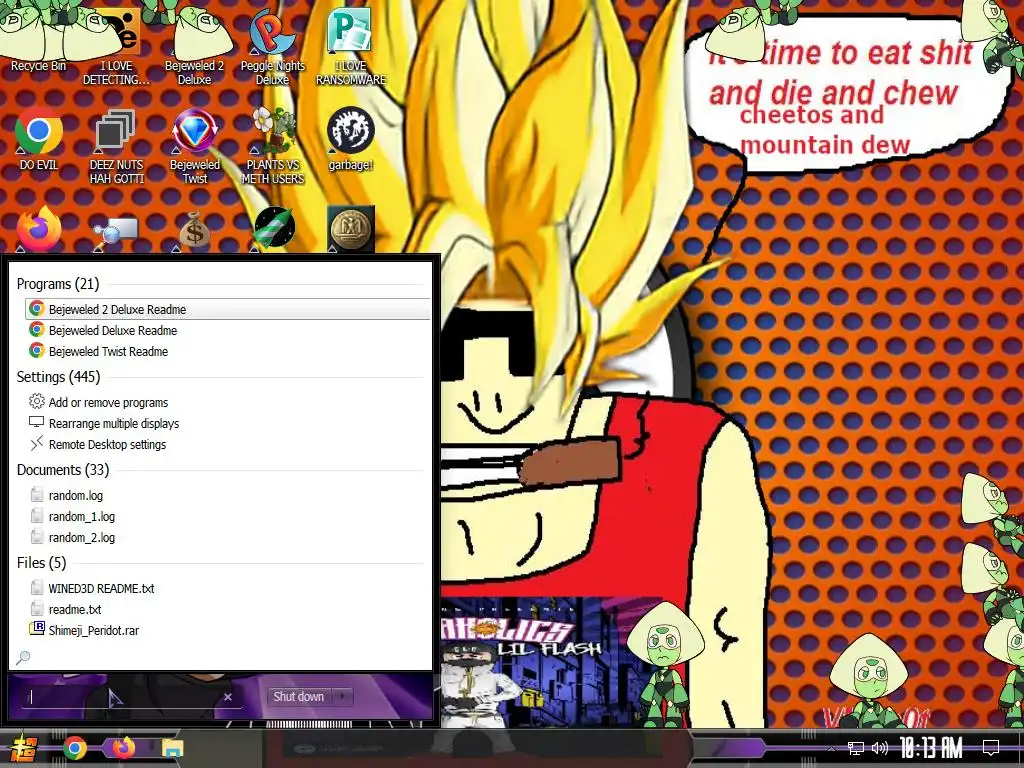Open the readme.txt file result

(228, 609)
